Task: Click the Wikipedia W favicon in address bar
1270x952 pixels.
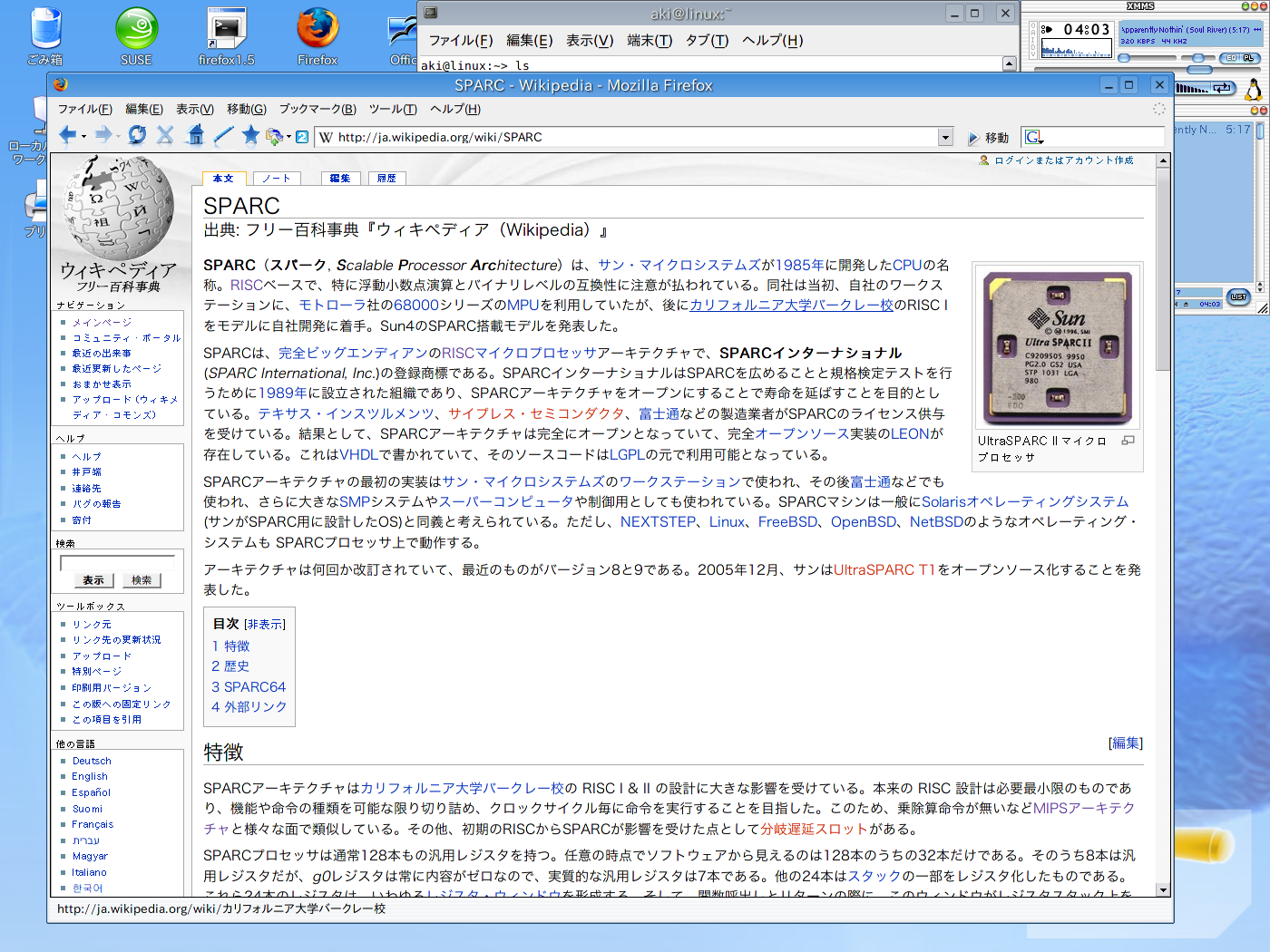Action: coord(327,137)
